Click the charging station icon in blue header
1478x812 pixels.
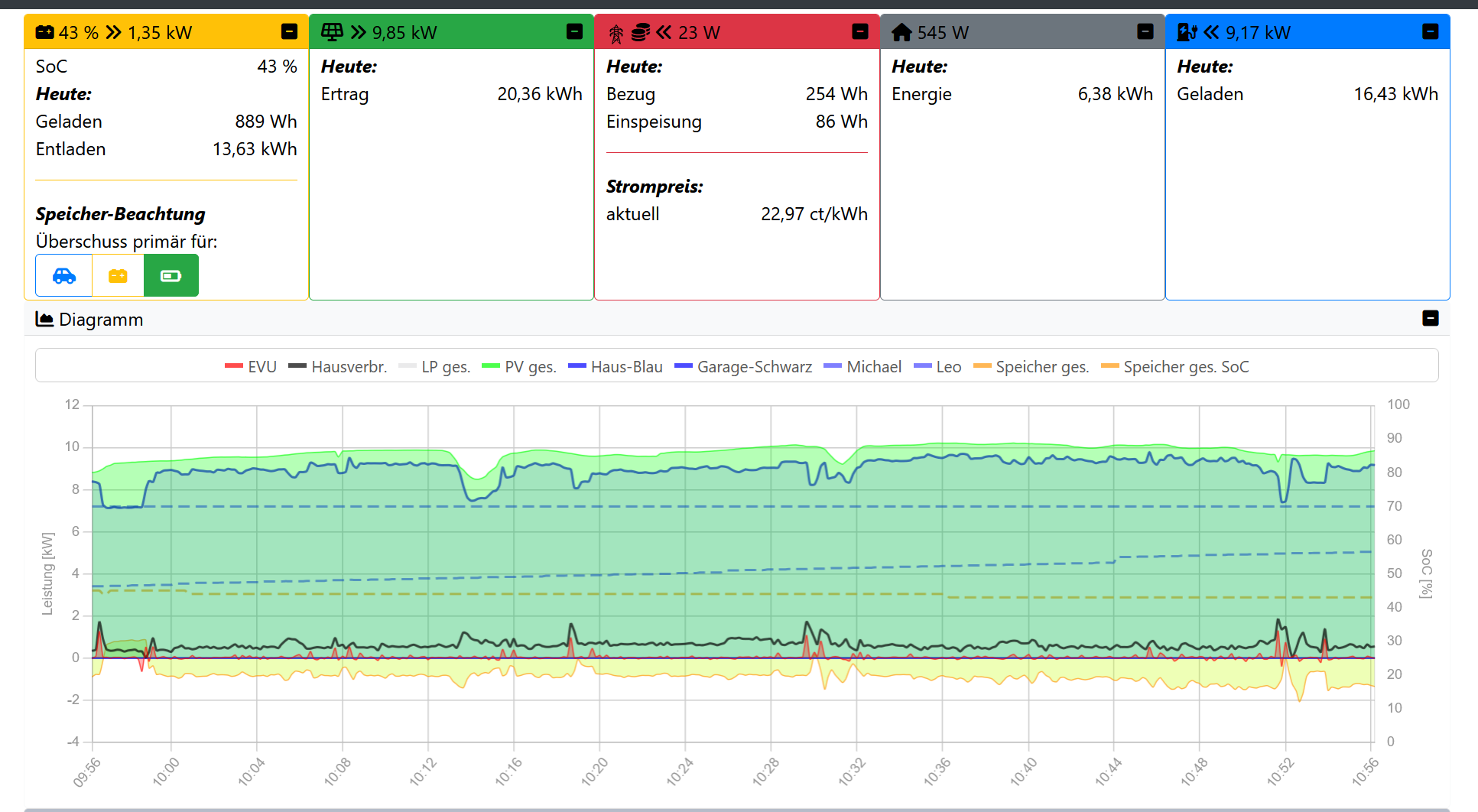(1187, 32)
